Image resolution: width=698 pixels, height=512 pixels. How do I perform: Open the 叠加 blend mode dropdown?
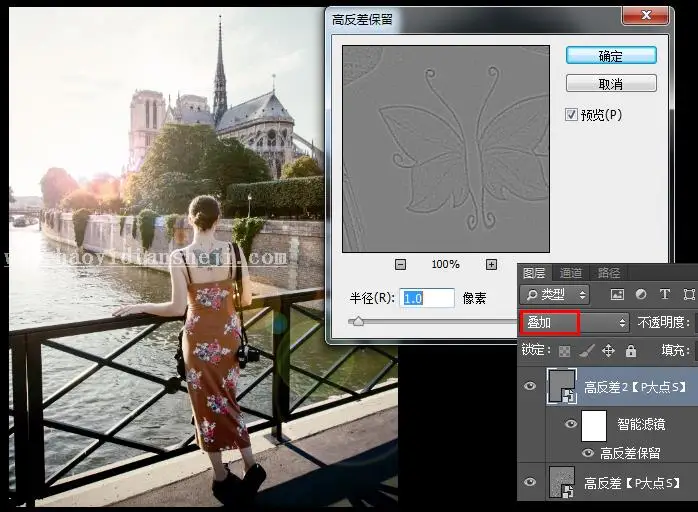click(x=574, y=322)
